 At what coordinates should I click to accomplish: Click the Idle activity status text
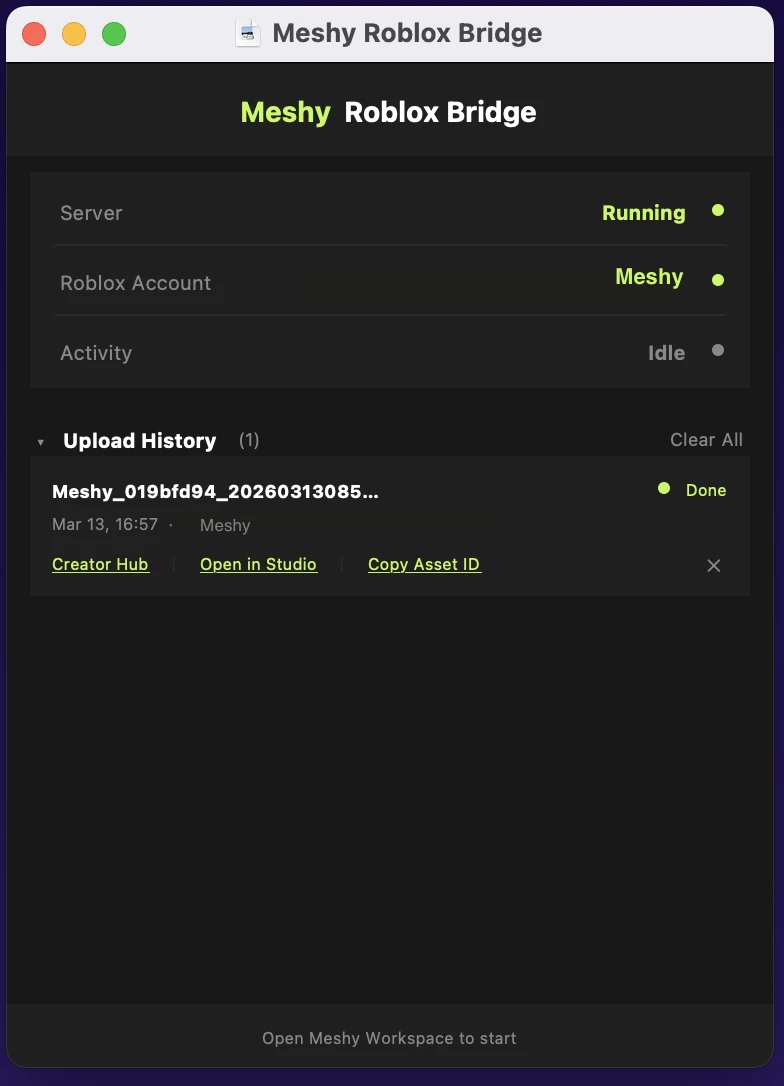(x=666, y=353)
